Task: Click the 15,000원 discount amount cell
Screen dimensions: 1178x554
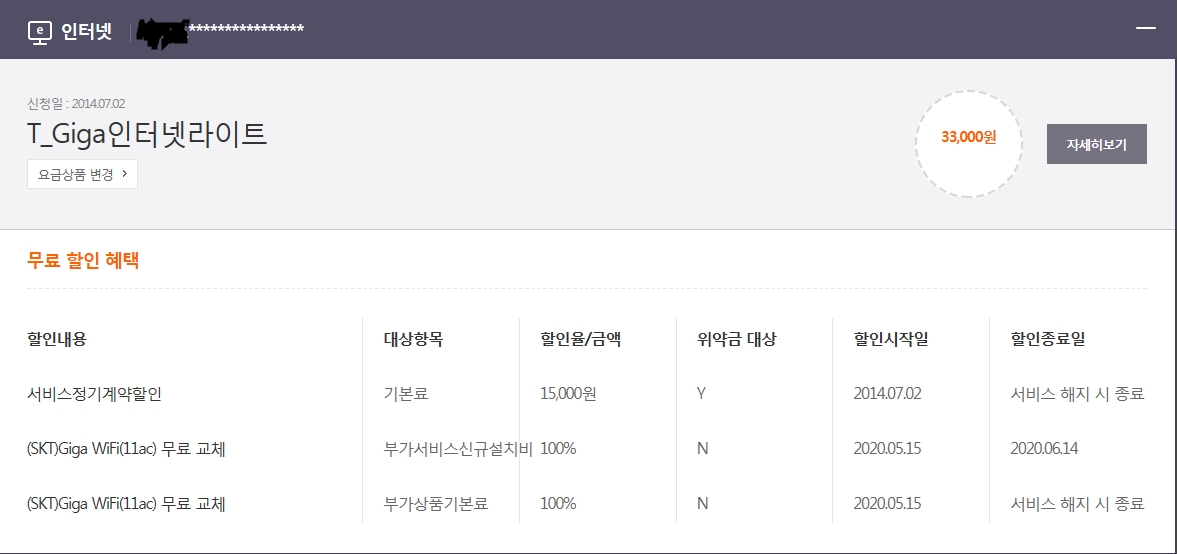Action: click(x=568, y=393)
